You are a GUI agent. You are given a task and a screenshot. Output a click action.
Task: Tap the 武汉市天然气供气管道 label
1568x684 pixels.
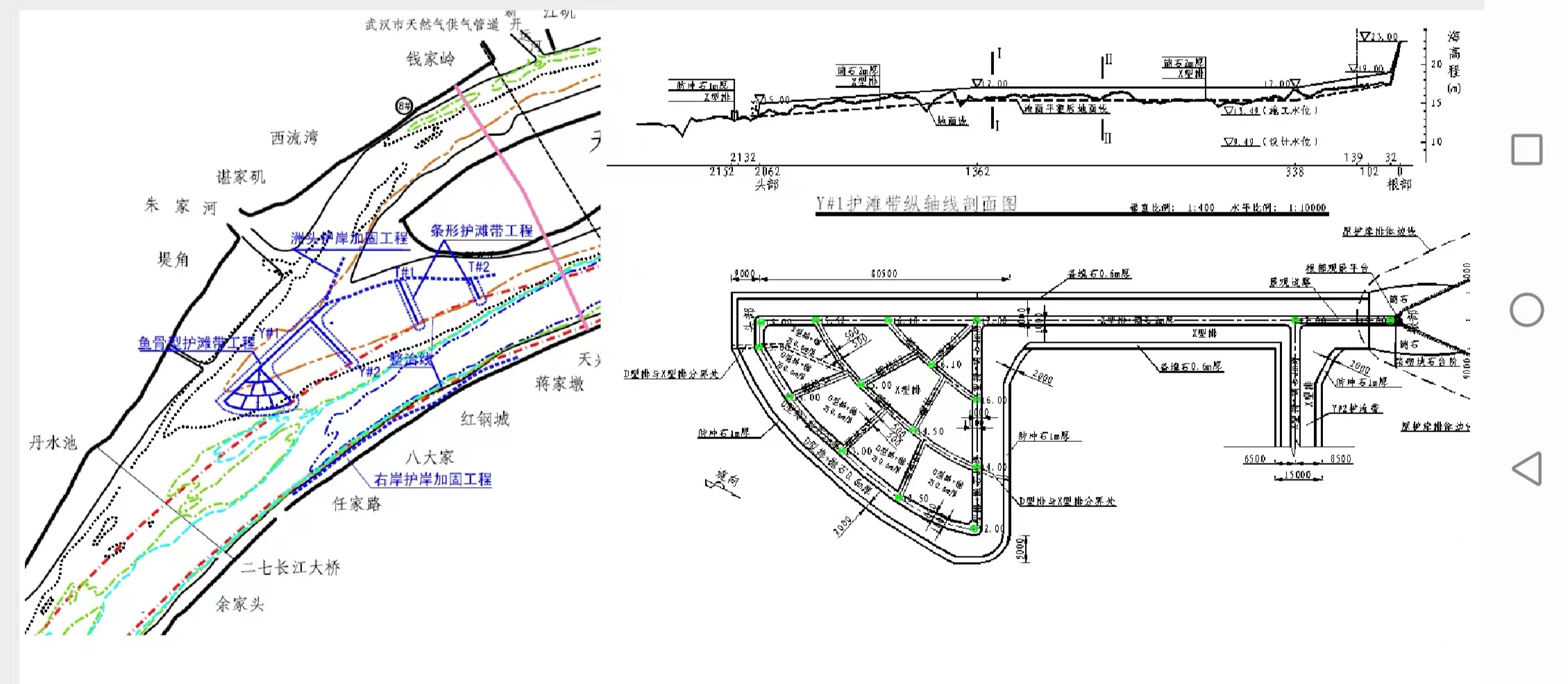(x=432, y=25)
